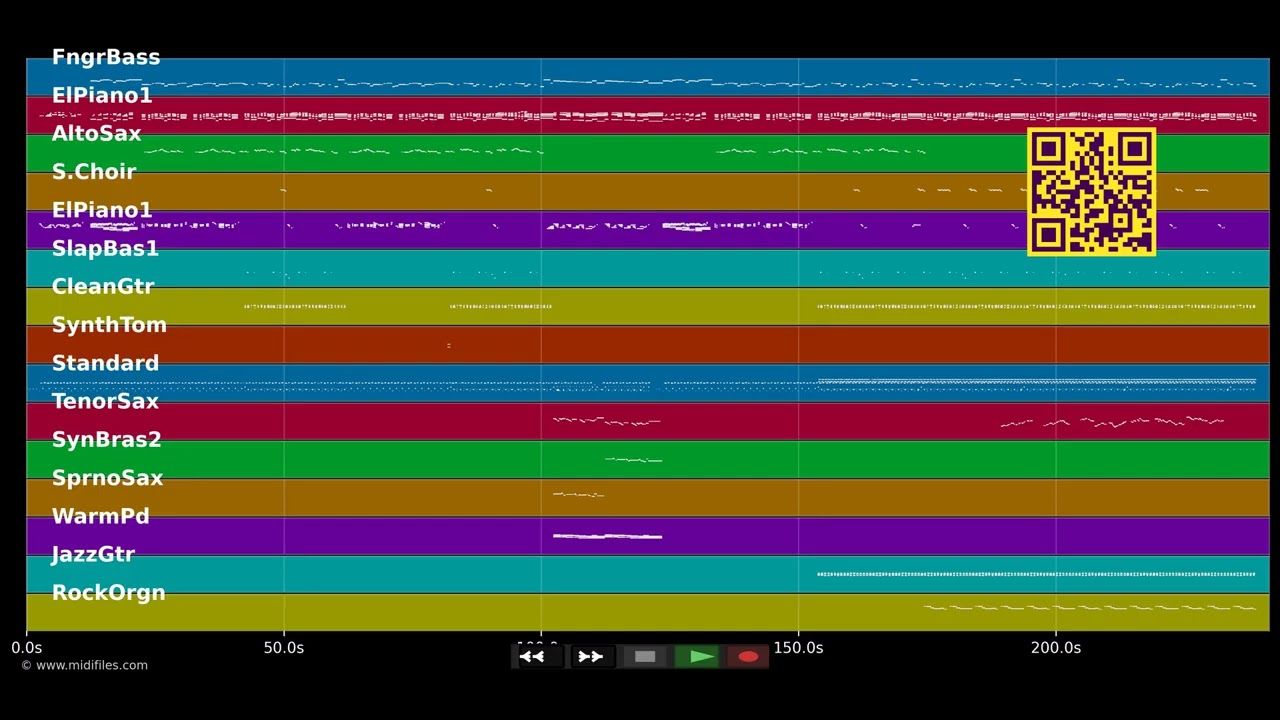The width and height of the screenshot is (1280, 720).
Task: Click the 0.0s timeline label
Action: tap(27, 648)
